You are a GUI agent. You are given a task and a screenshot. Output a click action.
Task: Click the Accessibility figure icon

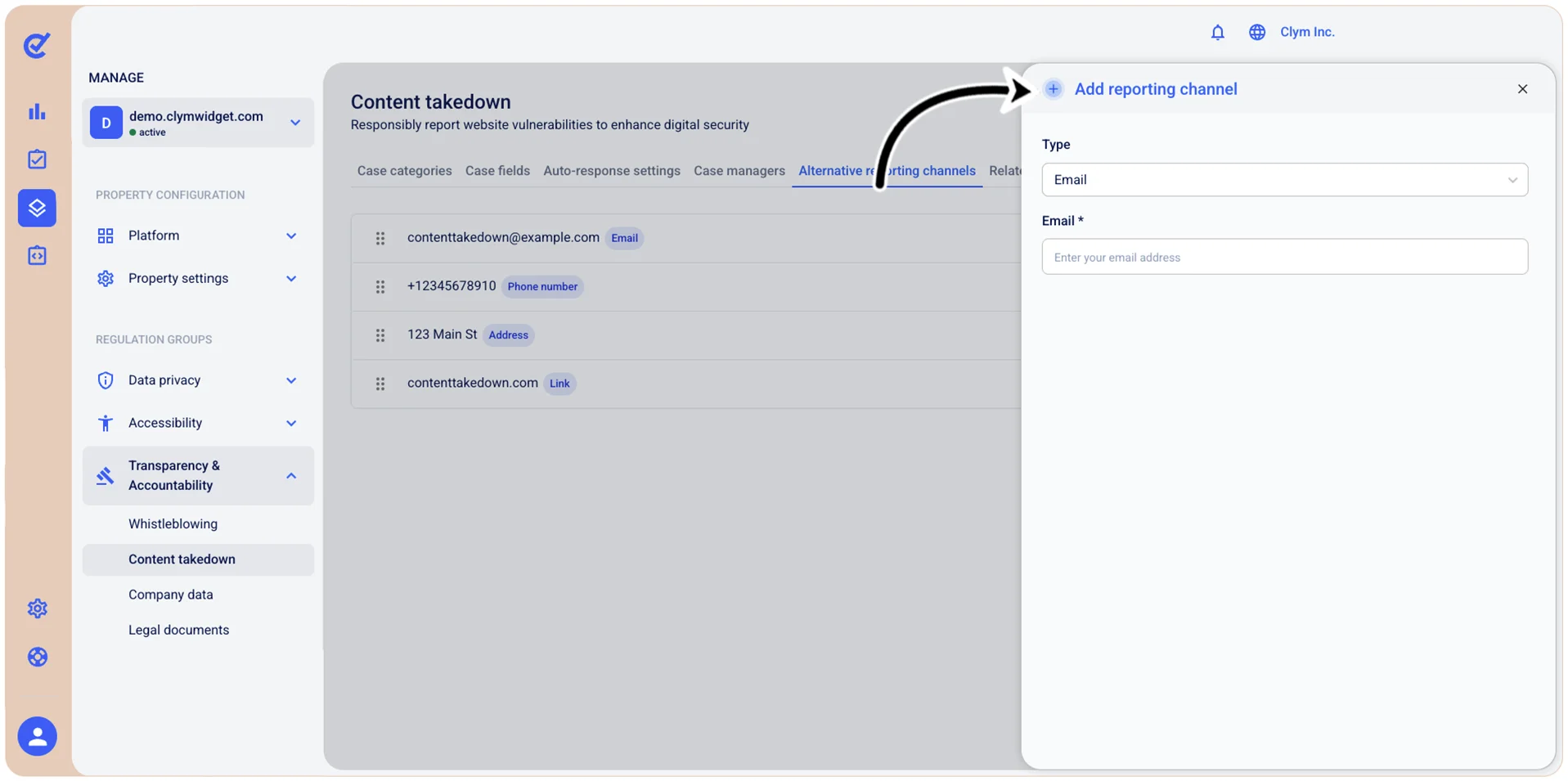click(106, 423)
